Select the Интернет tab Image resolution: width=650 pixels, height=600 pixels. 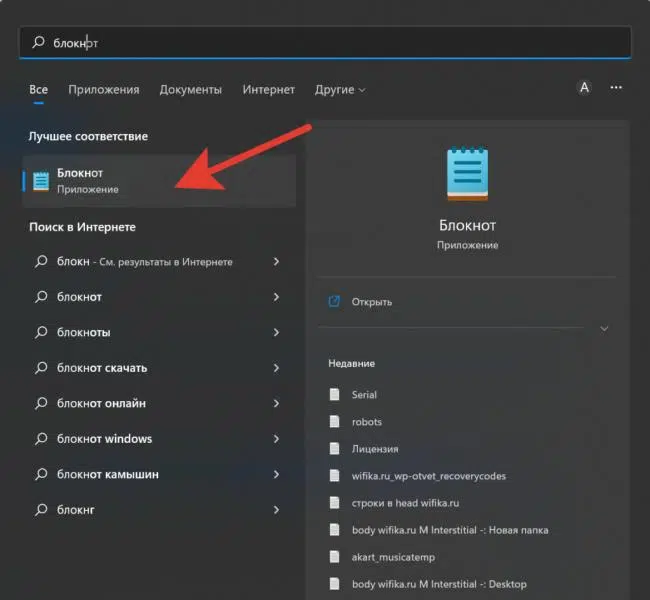click(x=268, y=89)
